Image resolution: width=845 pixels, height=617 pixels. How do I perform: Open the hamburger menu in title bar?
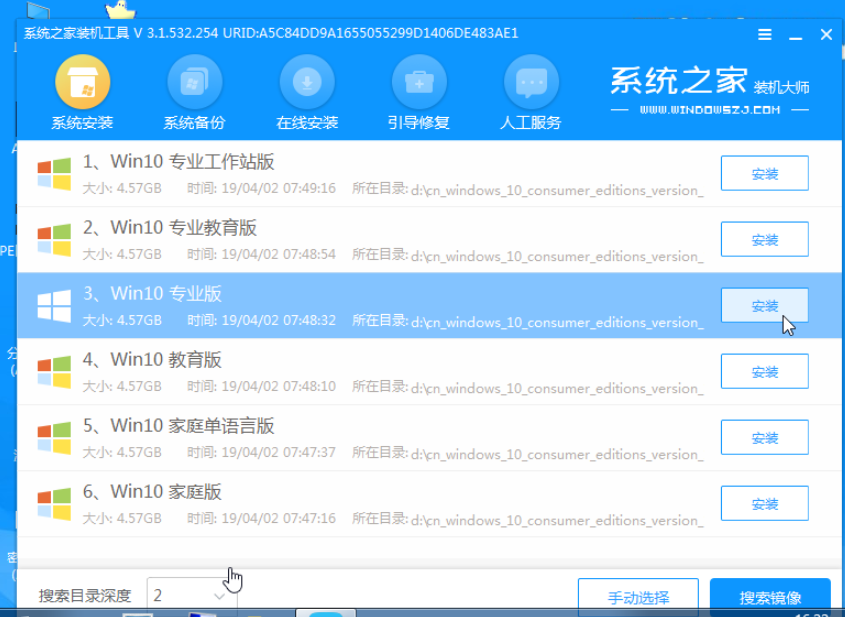[765, 34]
